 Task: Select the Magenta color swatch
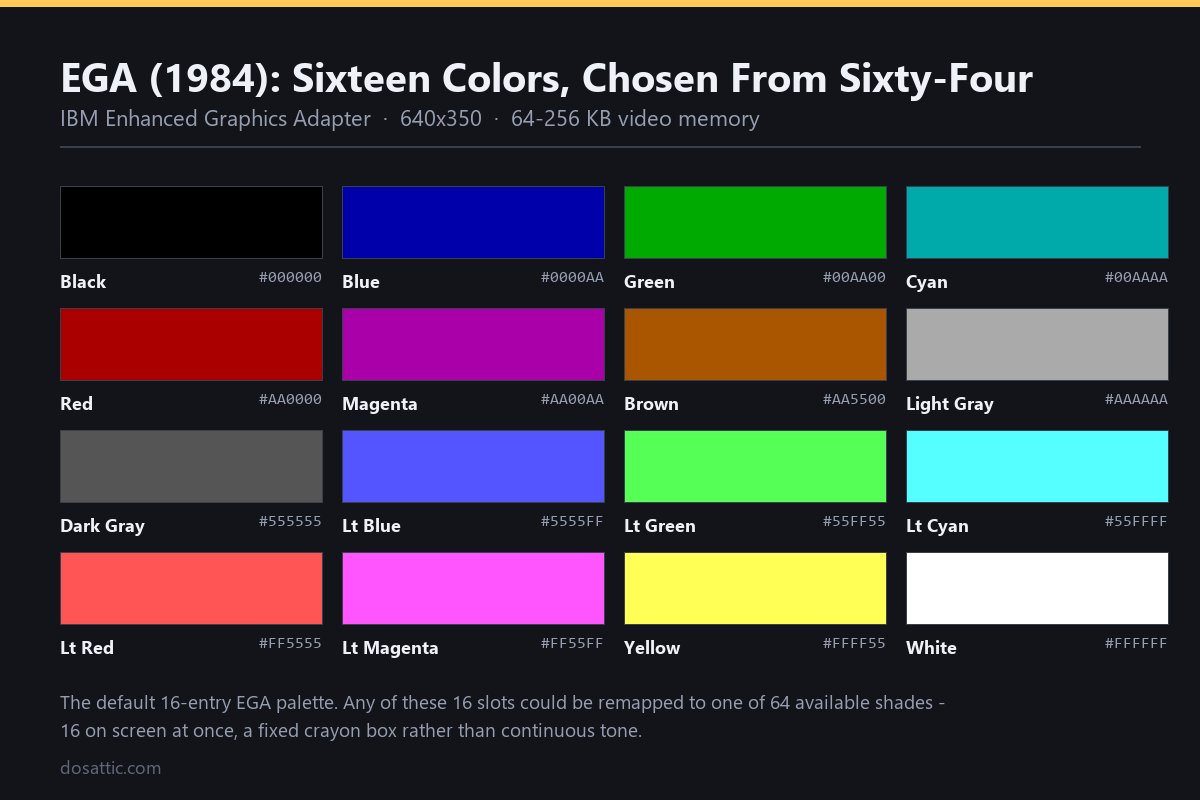(x=473, y=344)
